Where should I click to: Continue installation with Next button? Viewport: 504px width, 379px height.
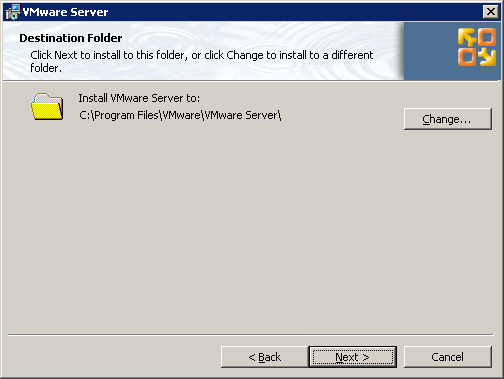tap(353, 357)
